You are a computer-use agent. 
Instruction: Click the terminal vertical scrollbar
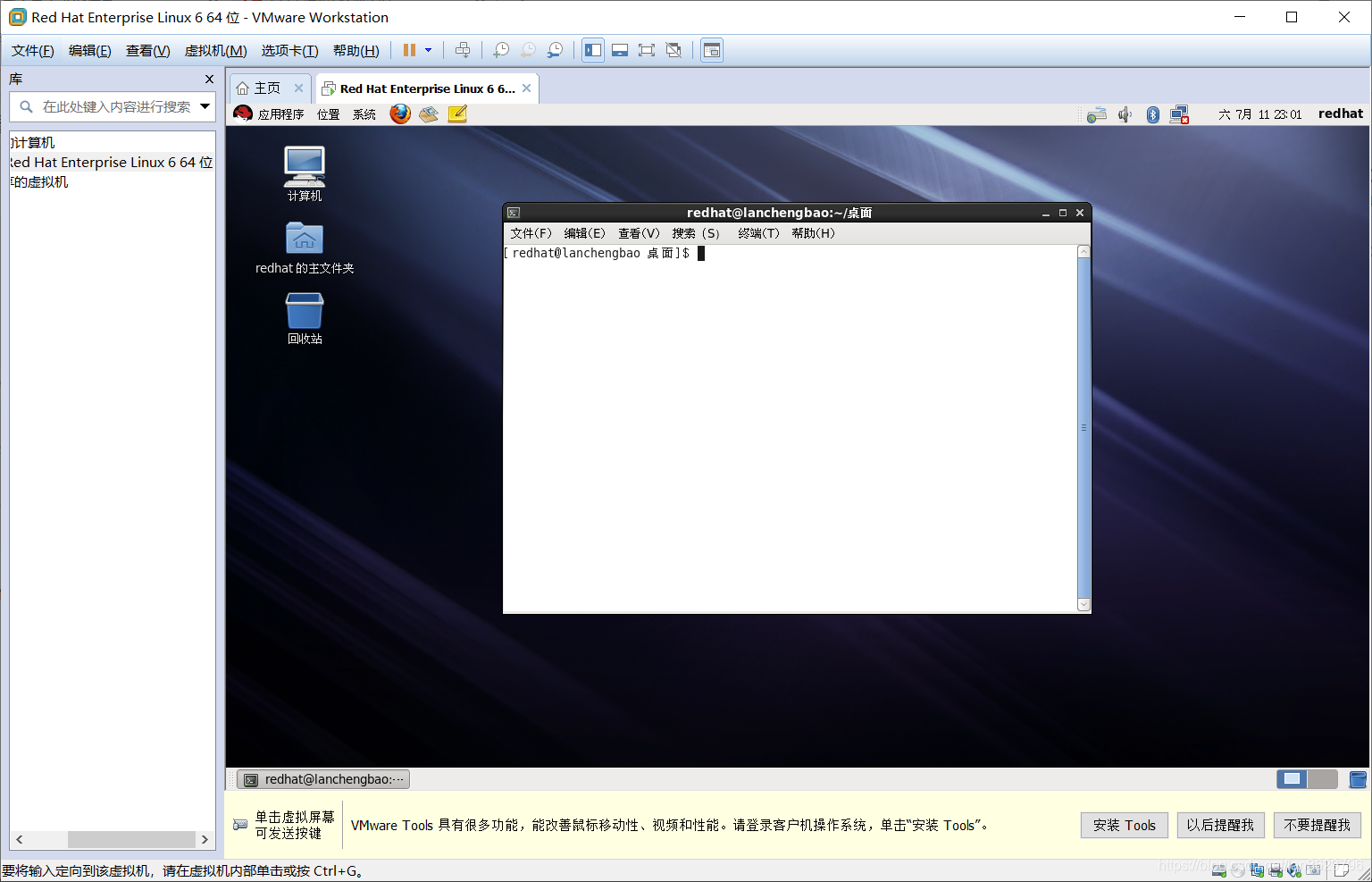pyautogui.click(x=1083, y=428)
